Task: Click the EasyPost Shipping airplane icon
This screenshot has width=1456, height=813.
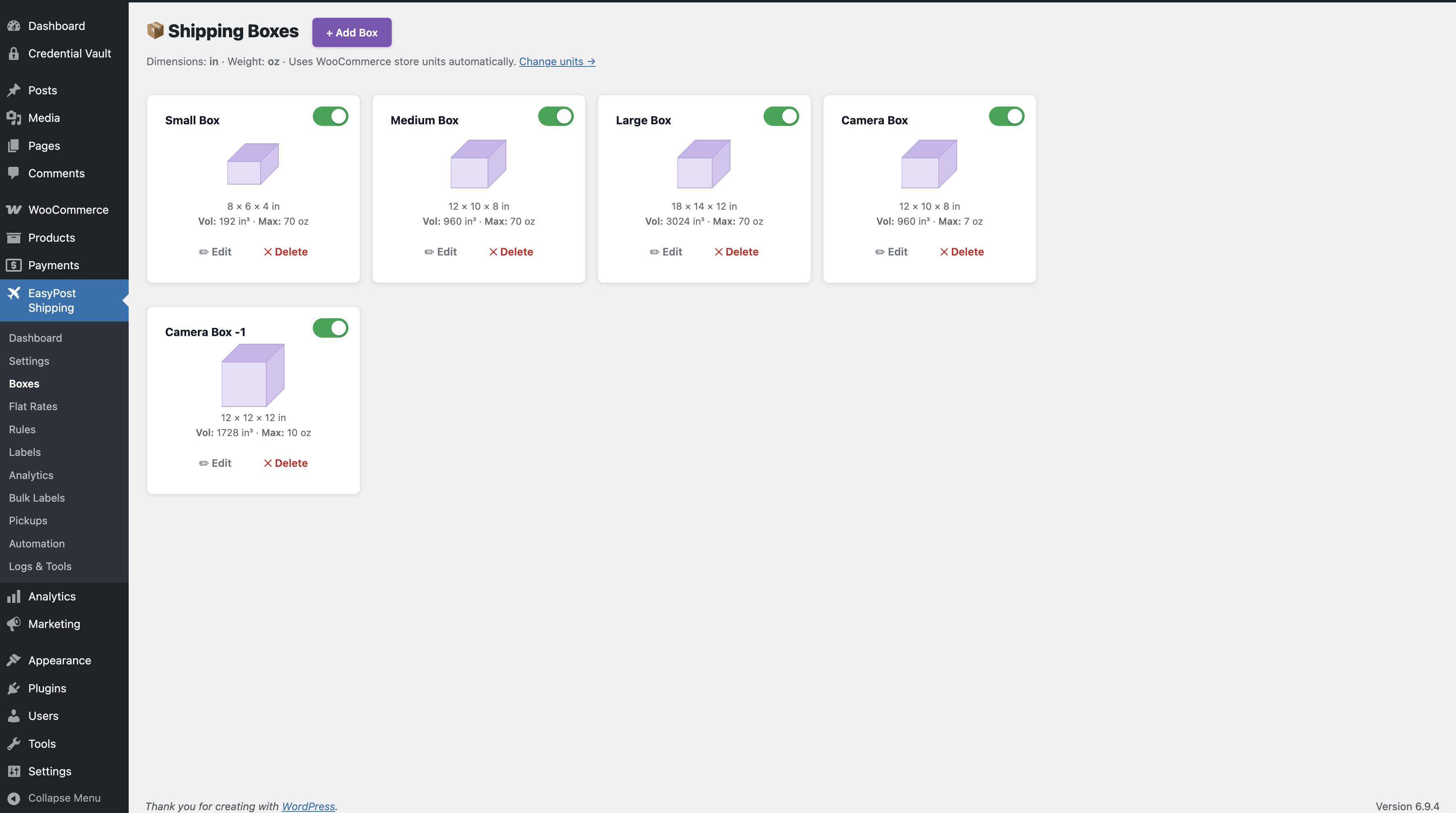Action: 14,294
